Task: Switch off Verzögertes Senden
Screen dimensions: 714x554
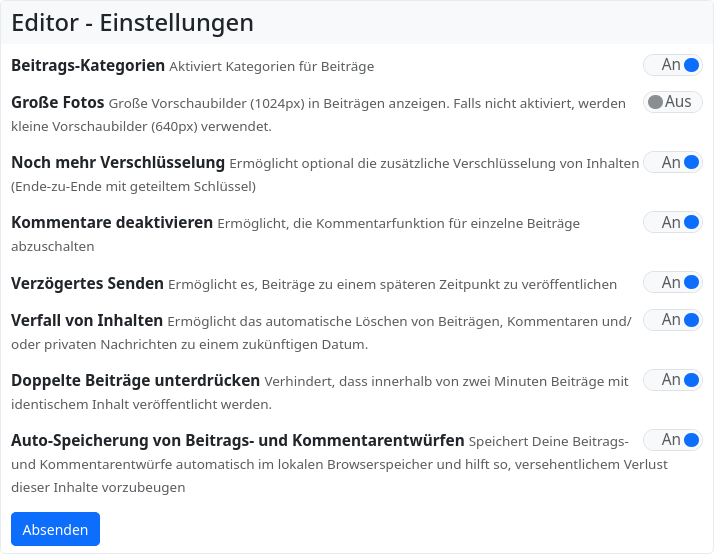Action: [x=672, y=282]
